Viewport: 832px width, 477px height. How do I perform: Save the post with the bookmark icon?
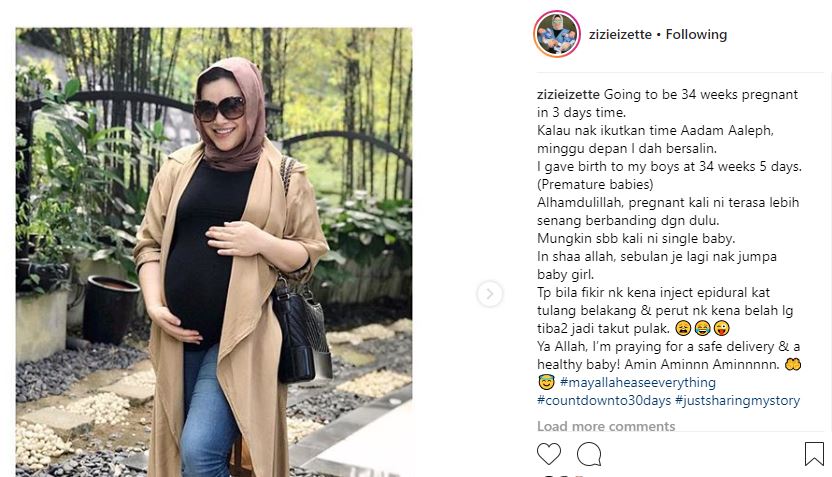tap(814, 454)
